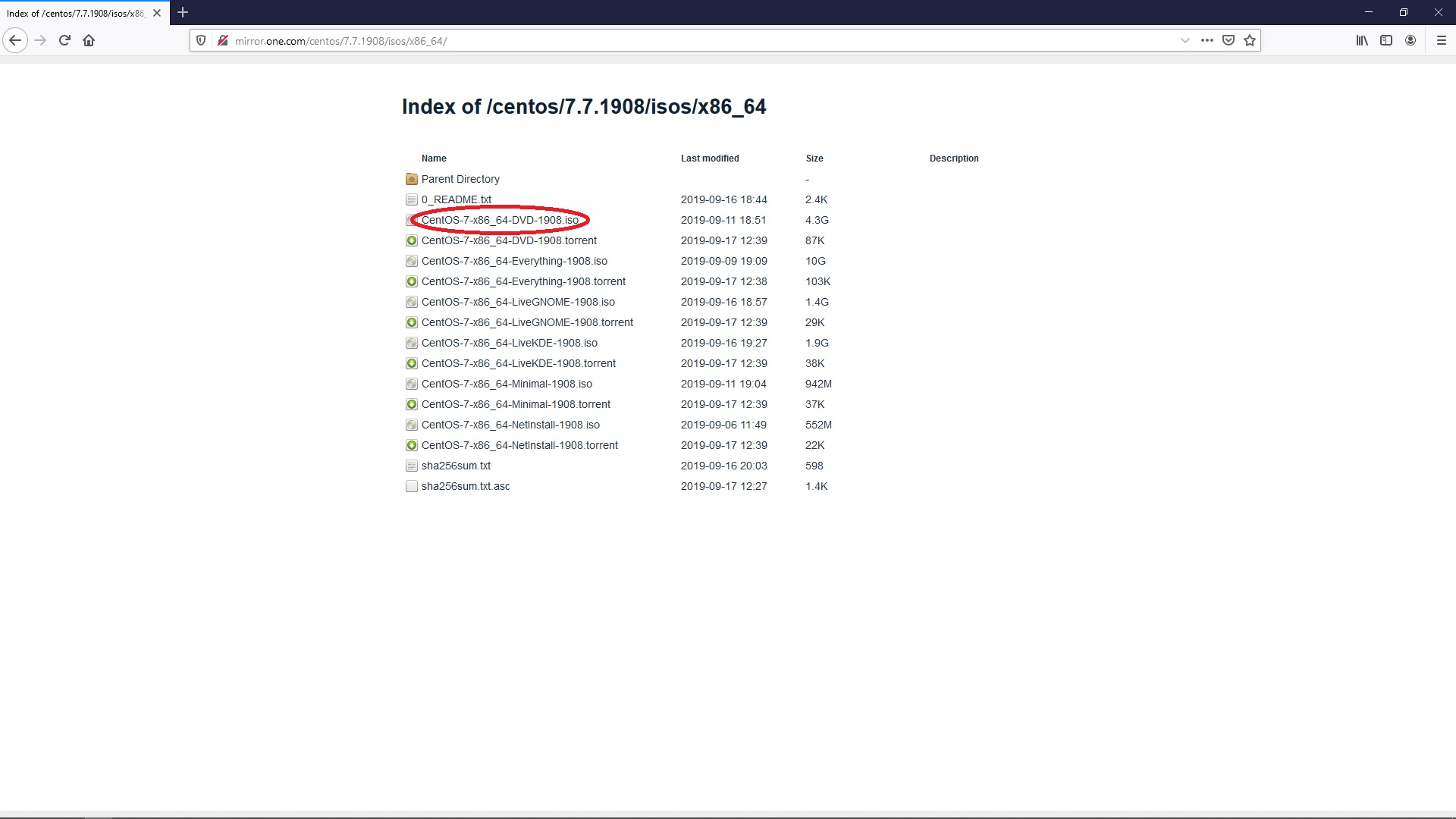Click the Parent Directory folder icon

pos(412,179)
